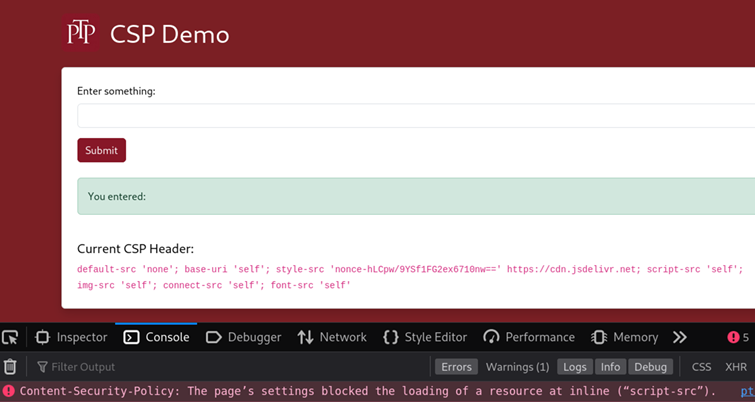Open the Memory tab
Viewport: 755px width, 402px height.
point(625,337)
